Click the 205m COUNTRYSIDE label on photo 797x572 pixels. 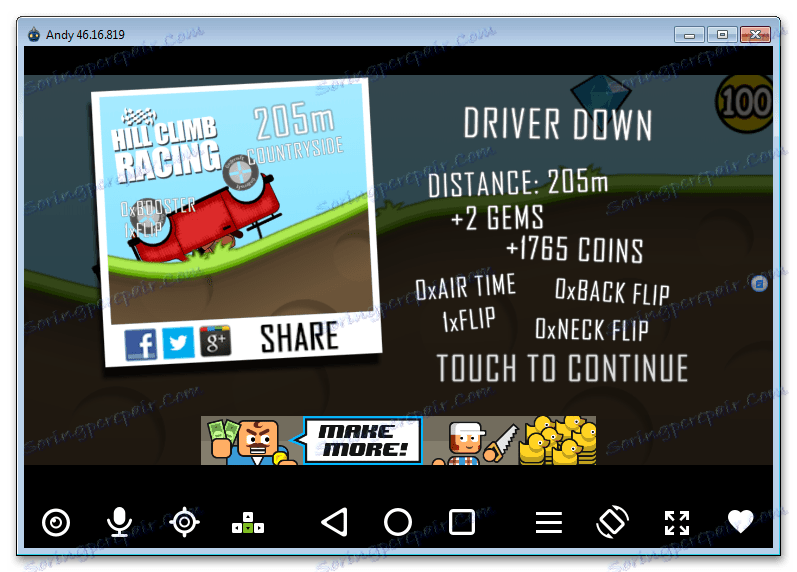295,133
